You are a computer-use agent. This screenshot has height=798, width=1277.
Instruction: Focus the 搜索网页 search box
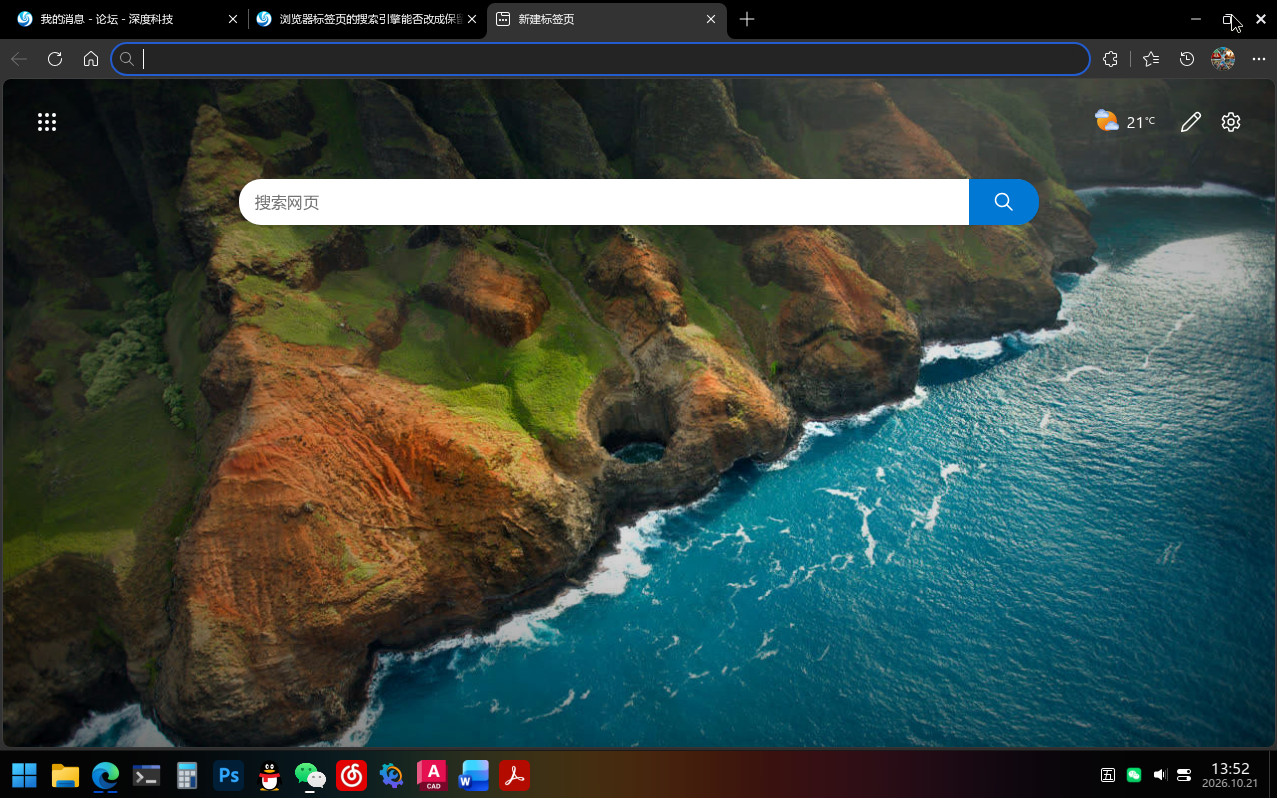(x=604, y=202)
